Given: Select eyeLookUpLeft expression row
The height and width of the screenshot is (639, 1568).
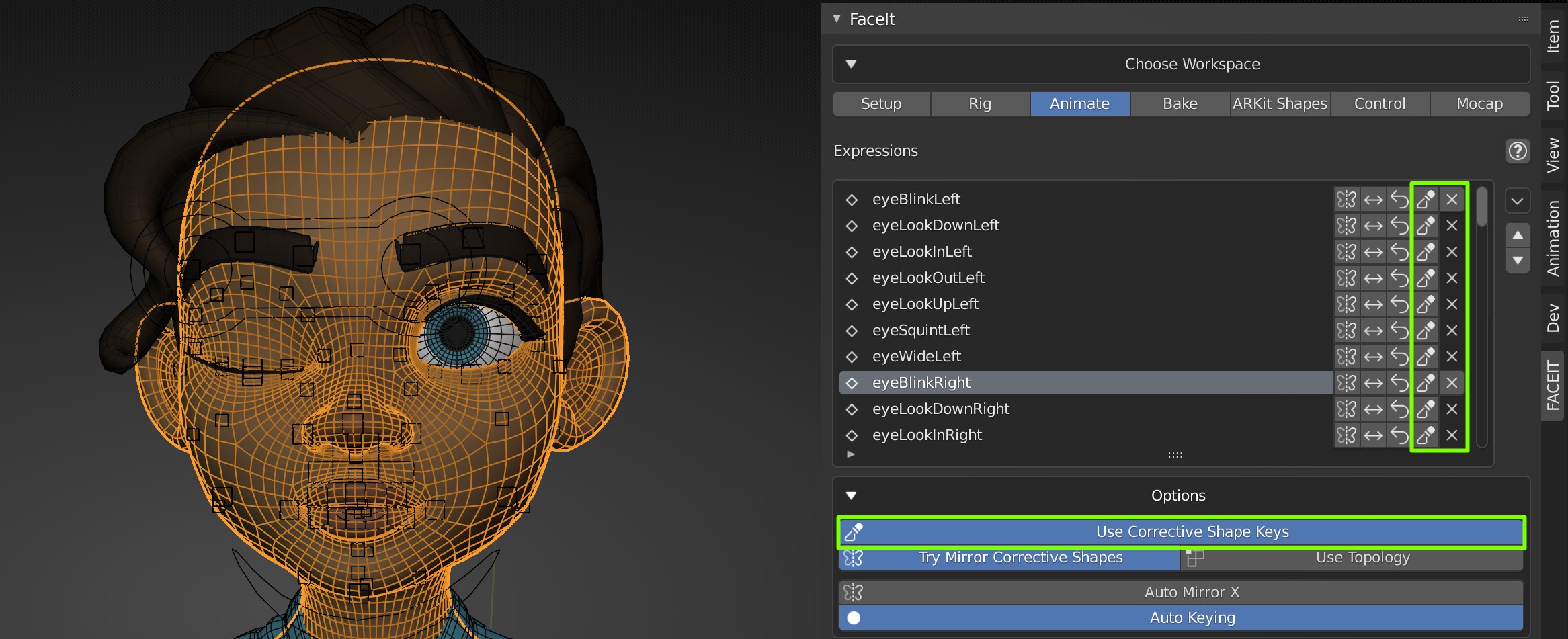Looking at the screenshot, I should coord(1086,304).
